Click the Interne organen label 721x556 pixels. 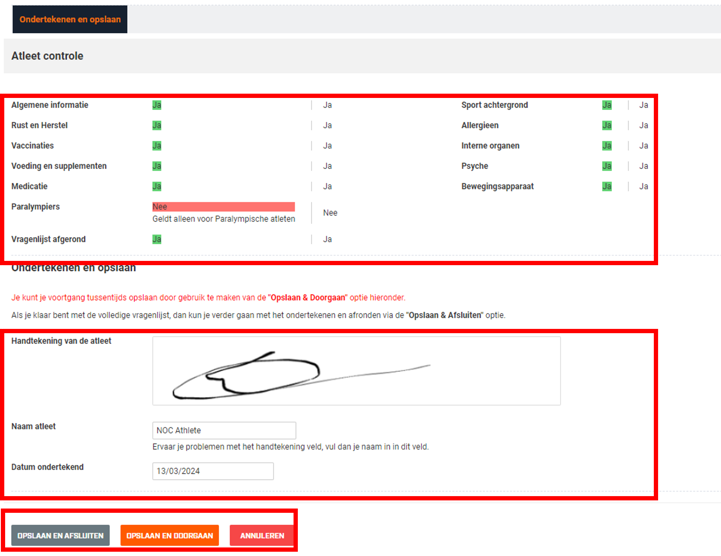(x=491, y=146)
